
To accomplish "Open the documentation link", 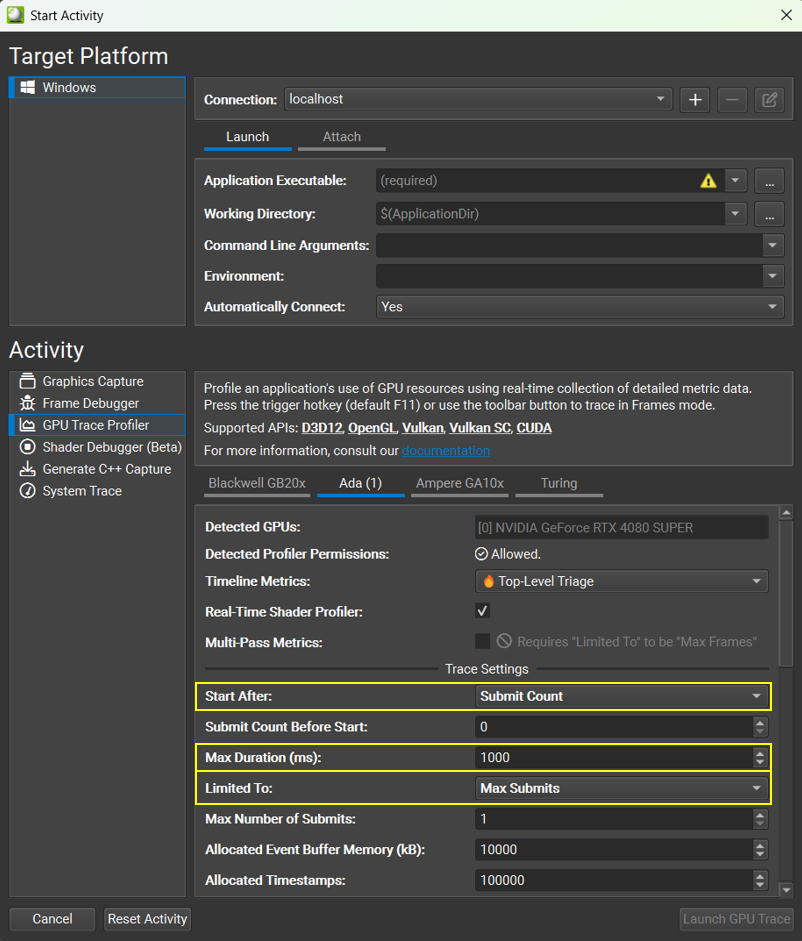I will tap(446, 451).
